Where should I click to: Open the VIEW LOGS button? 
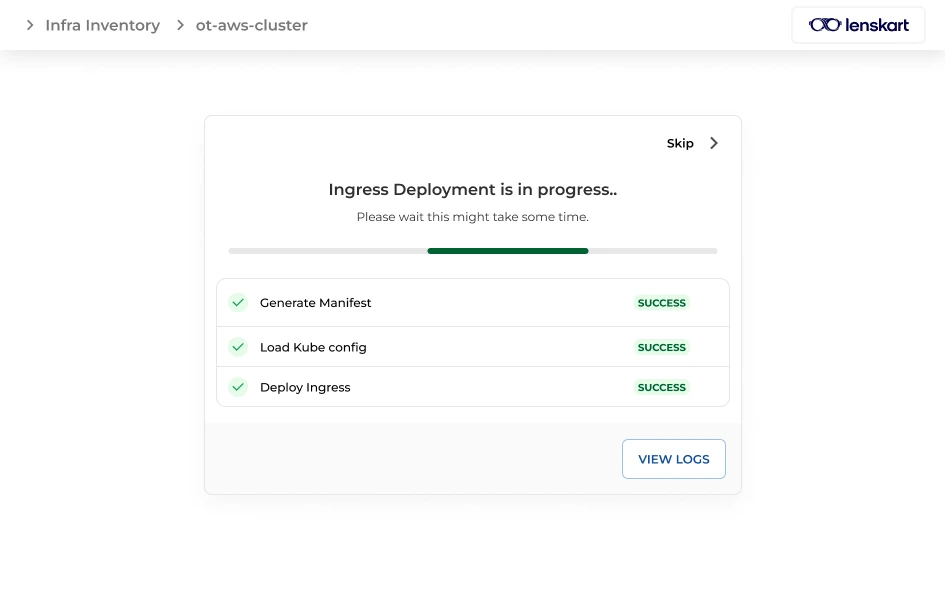pos(674,459)
